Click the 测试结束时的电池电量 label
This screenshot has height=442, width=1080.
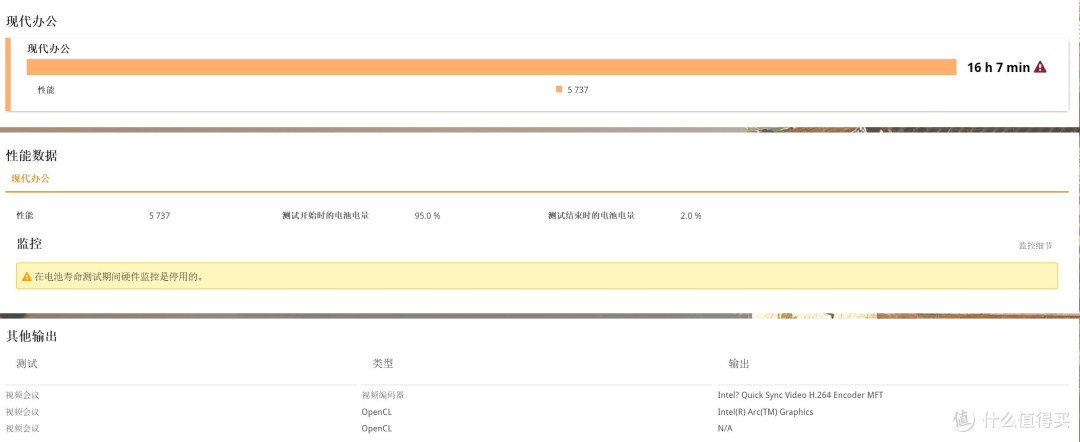[x=591, y=215]
